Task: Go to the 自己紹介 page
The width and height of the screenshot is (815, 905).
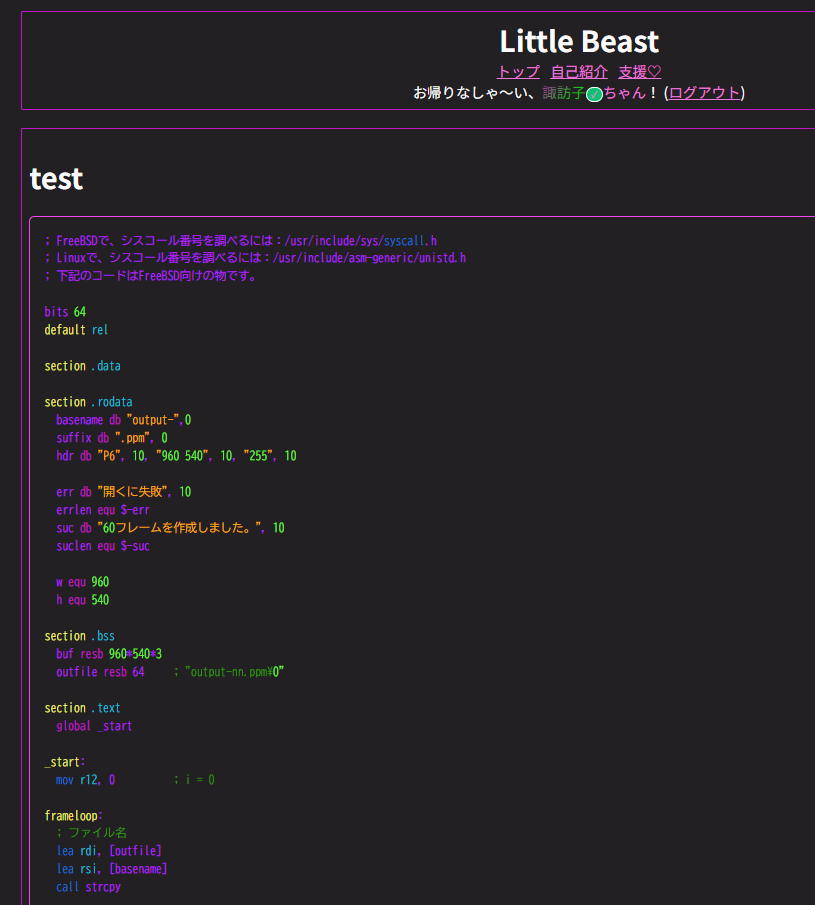Action: tap(579, 72)
